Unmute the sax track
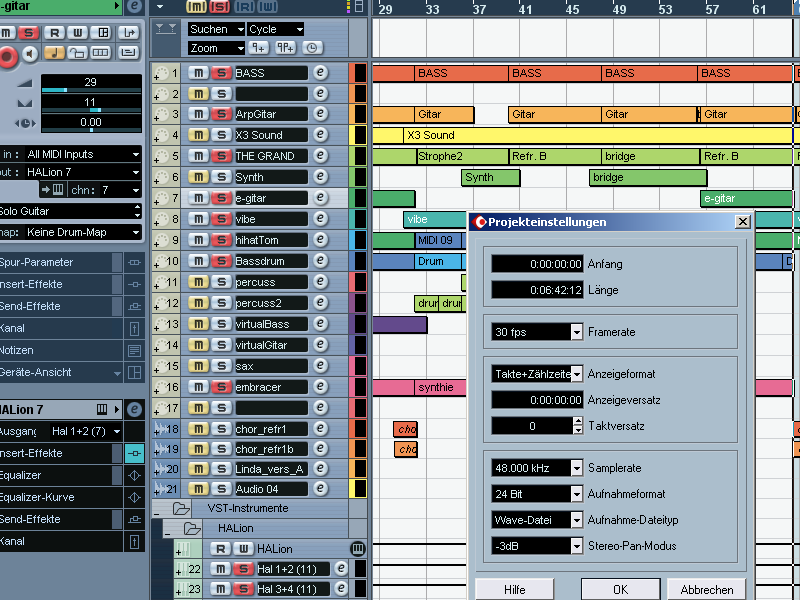Viewport: 800px width, 600px height. tap(199, 367)
